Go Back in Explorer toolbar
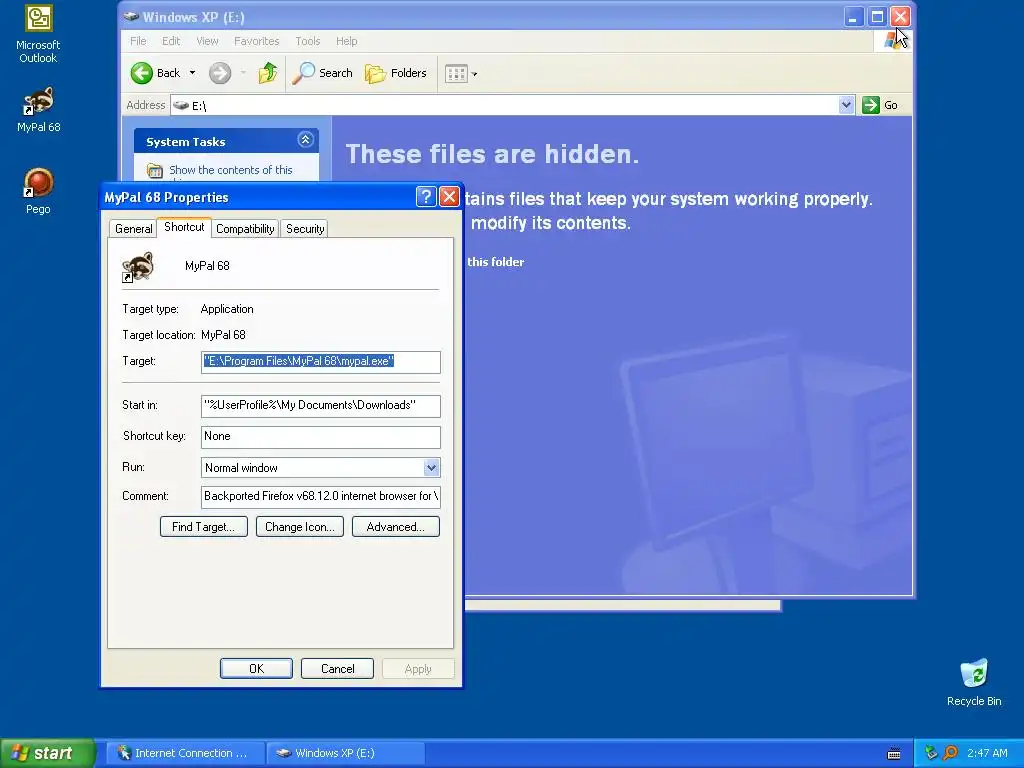 coord(155,73)
